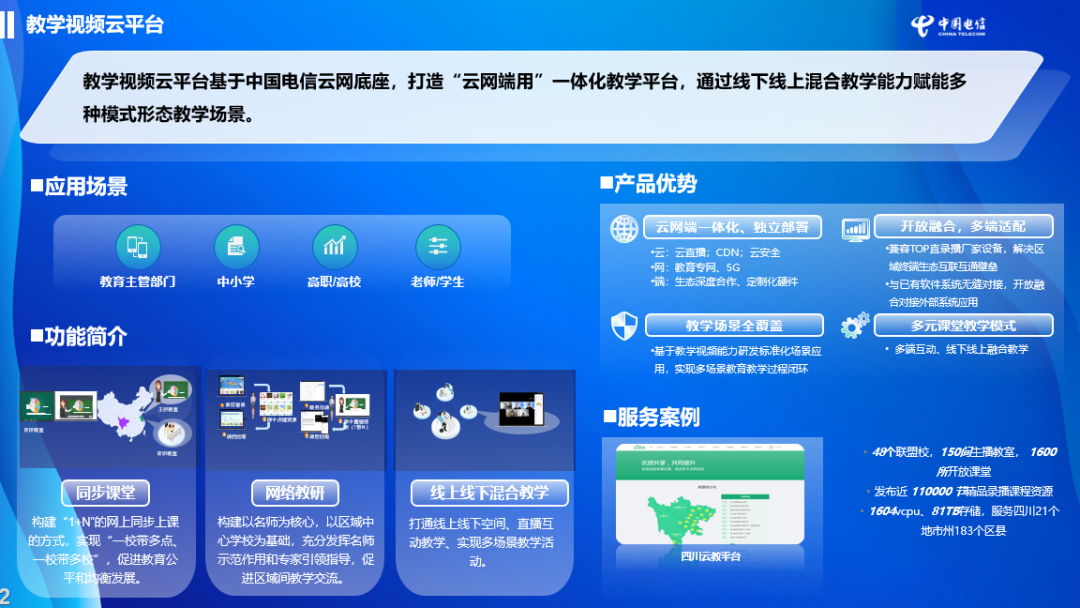Click the 中小学 document search icon
The width and height of the screenshot is (1080, 608).
[236, 247]
